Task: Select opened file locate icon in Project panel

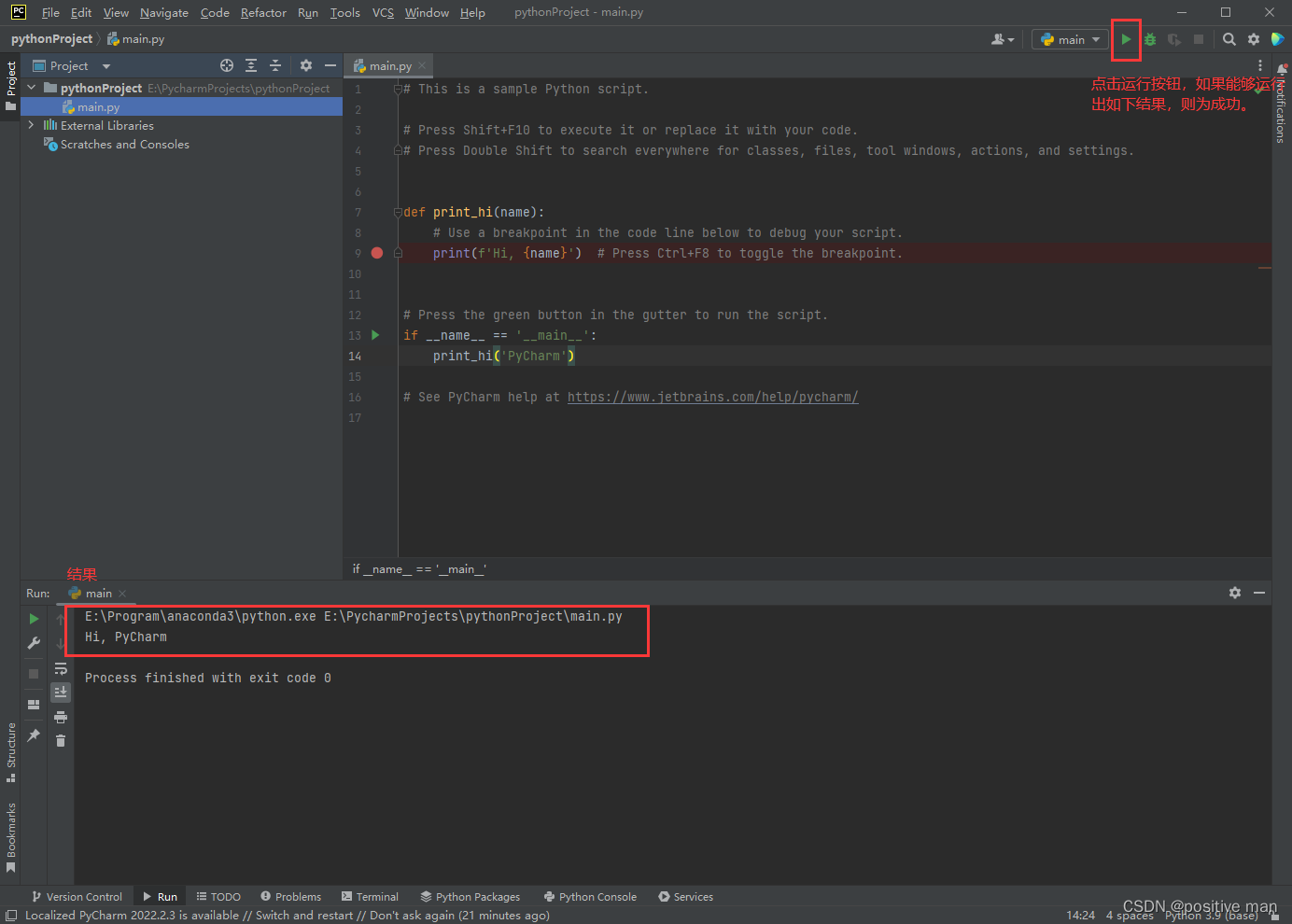Action: pos(227,65)
